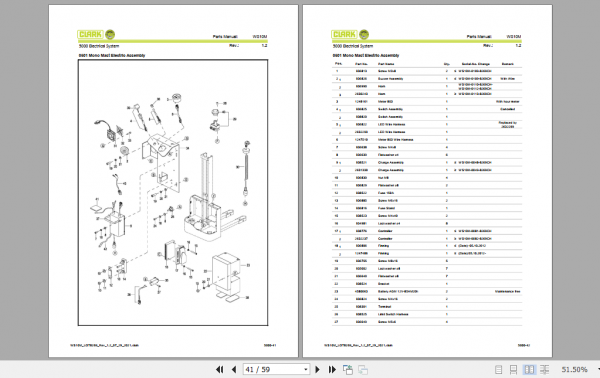Click the Limit Switch Harness row
600x378 pixels.
pyautogui.click(x=427, y=314)
